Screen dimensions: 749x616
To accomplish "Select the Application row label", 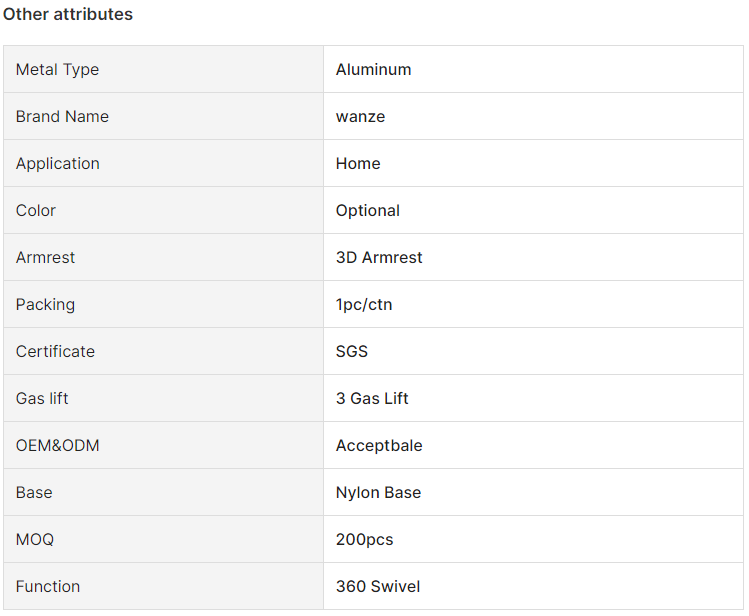I will tap(57, 164).
